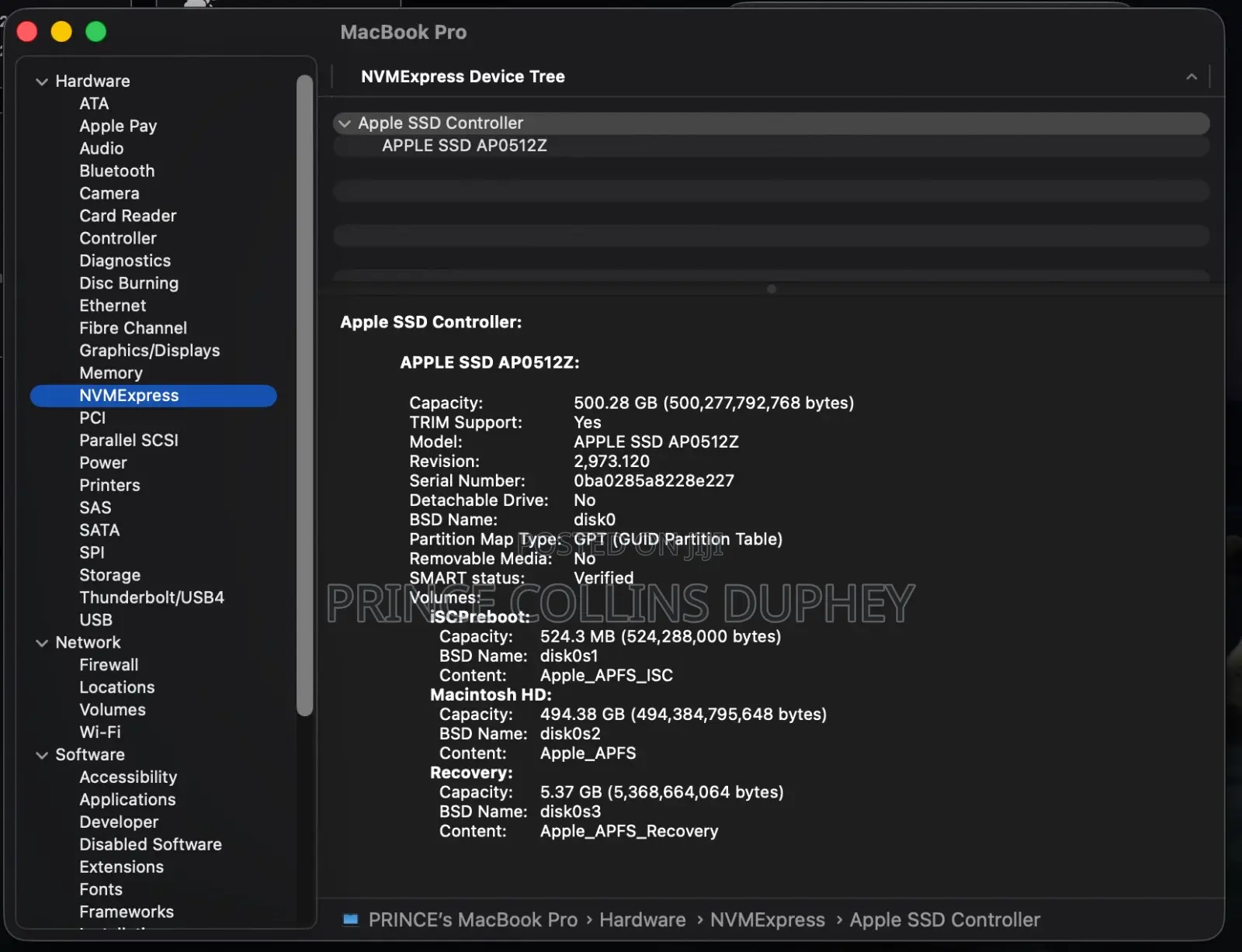Select PCI in the sidebar

92,418
